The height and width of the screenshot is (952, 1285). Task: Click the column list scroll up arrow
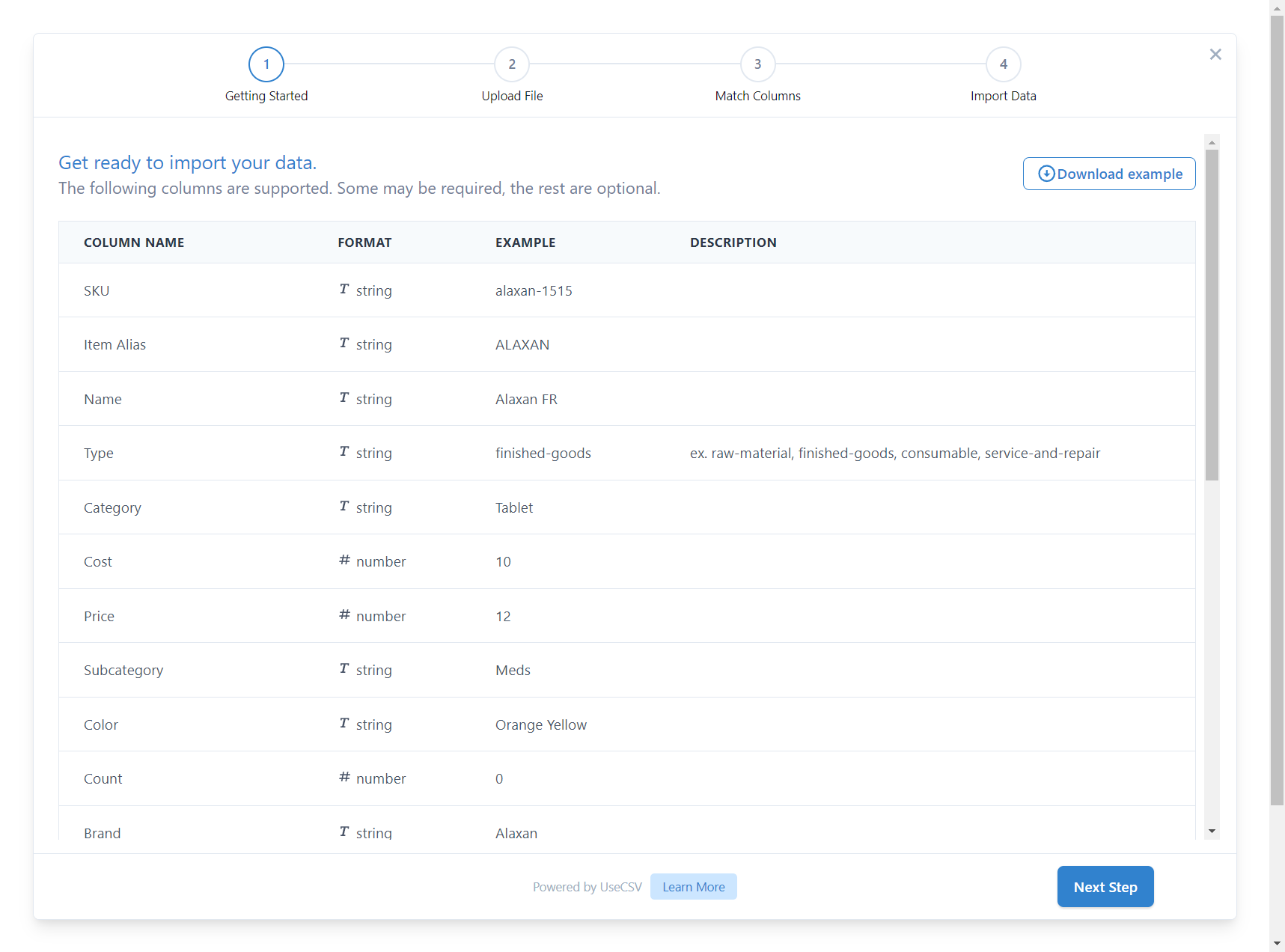pos(1212,142)
